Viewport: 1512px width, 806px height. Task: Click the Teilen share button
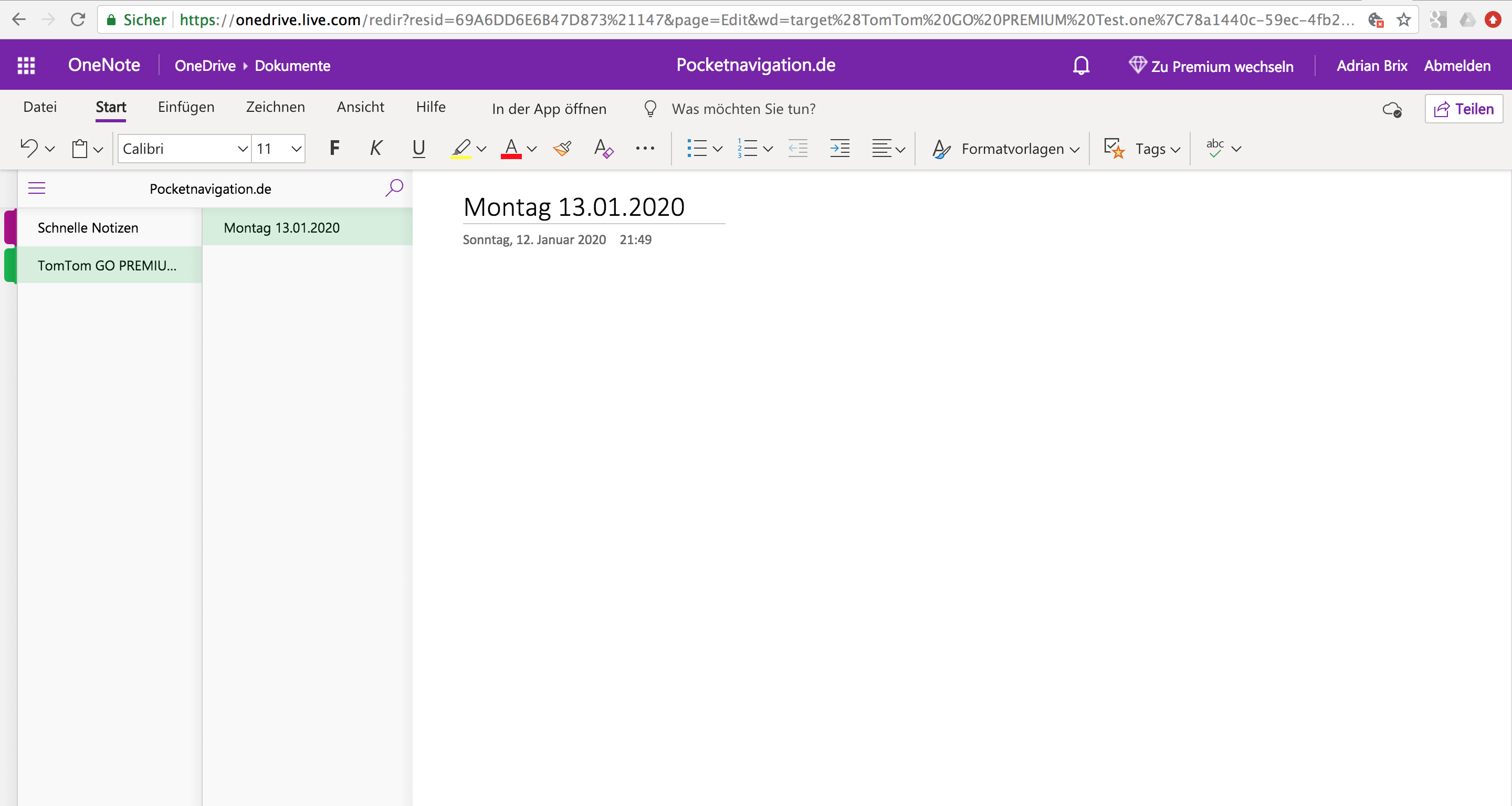pyautogui.click(x=1464, y=109)
